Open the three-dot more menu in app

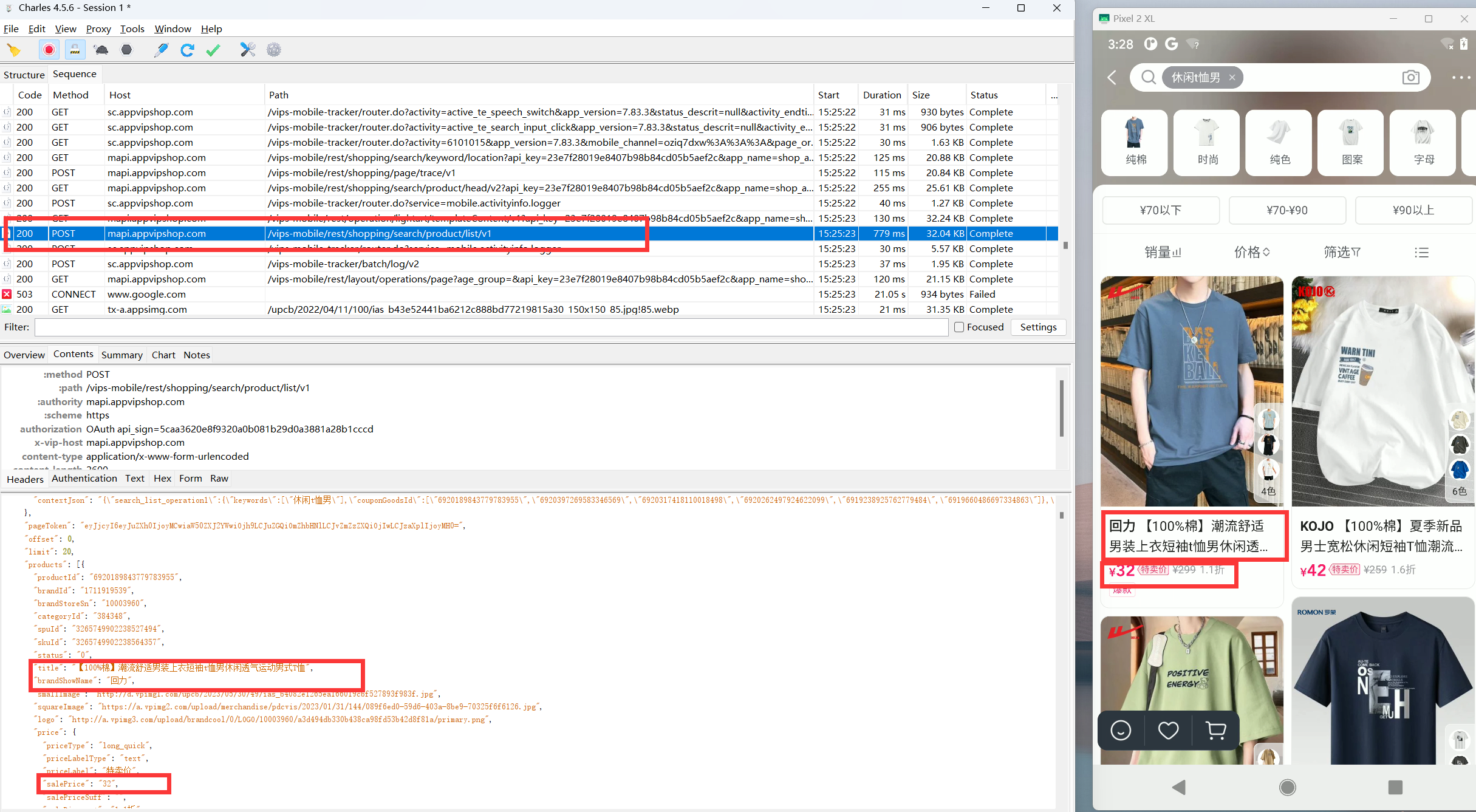[x=1461, y=78]
